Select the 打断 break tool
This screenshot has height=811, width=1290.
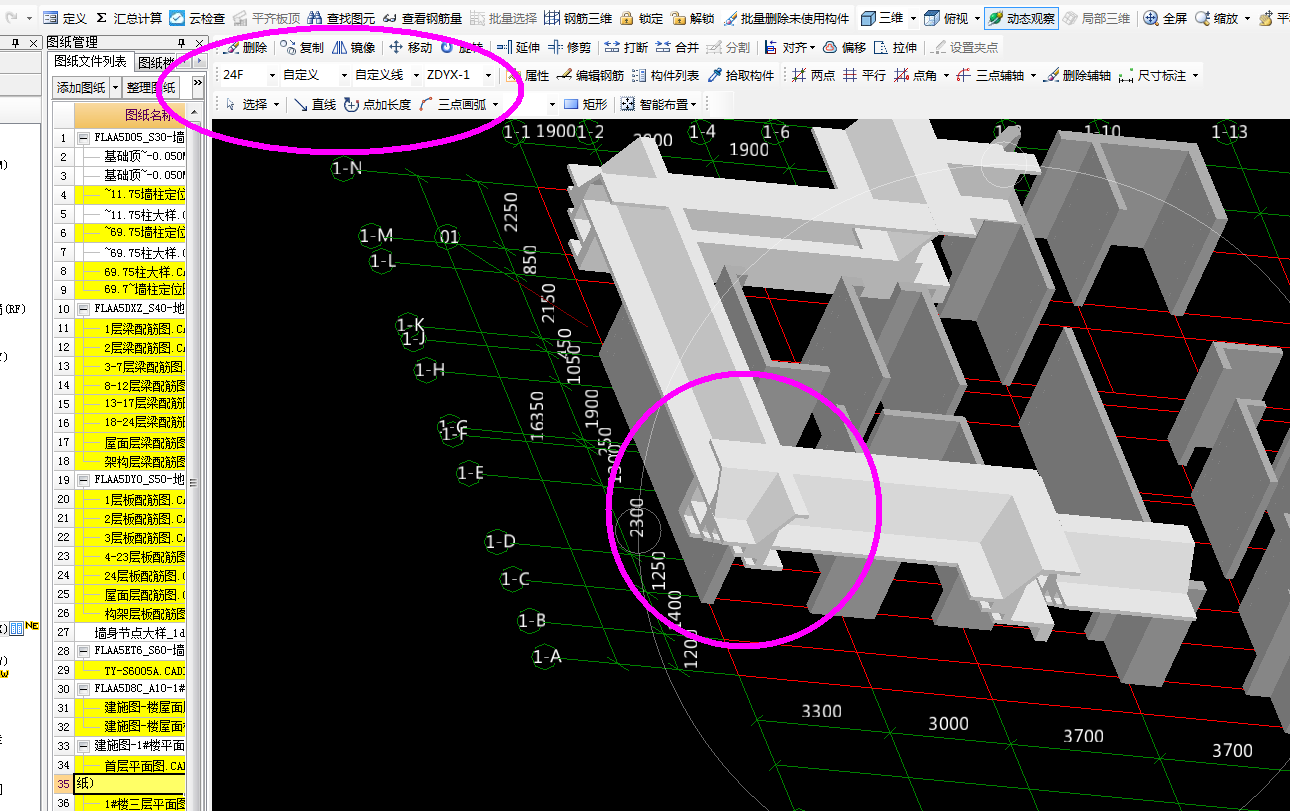(626, 47)
